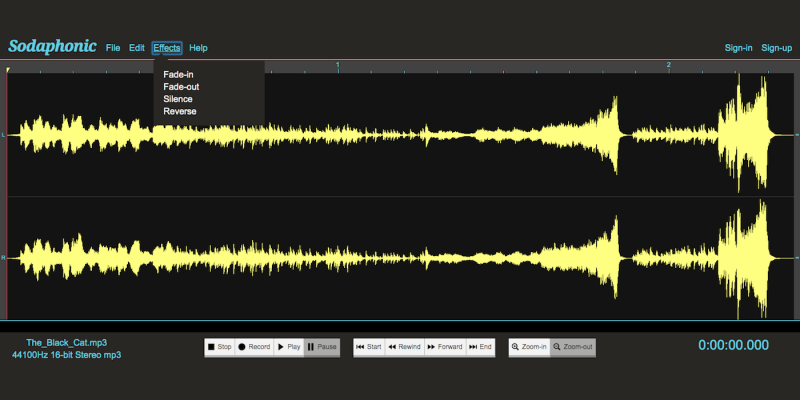Click the Sodaphonic logo
This screenshot has height=400, width=800.
pos(52,46)
